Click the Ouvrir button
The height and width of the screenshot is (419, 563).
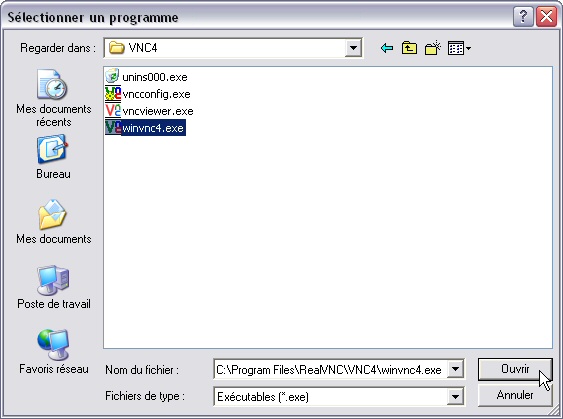(x=515, y=369)
